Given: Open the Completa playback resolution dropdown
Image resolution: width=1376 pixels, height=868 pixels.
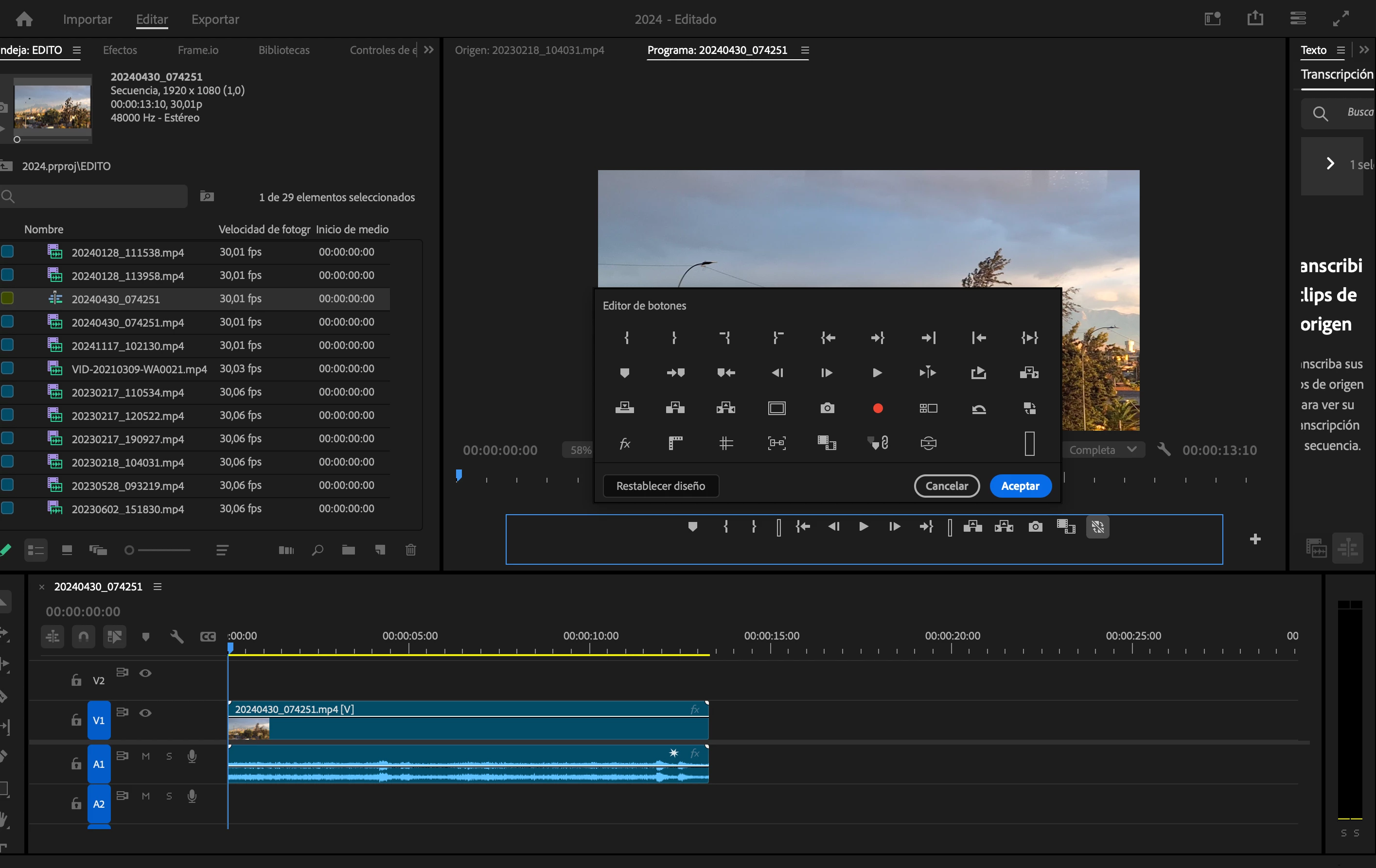Looking at the screenshot, I should pos(1103,450).
